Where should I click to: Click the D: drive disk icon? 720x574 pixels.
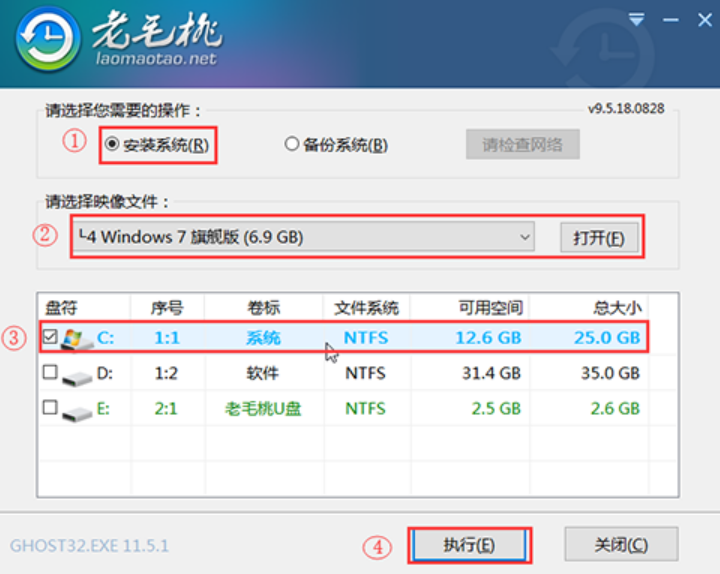75,374
